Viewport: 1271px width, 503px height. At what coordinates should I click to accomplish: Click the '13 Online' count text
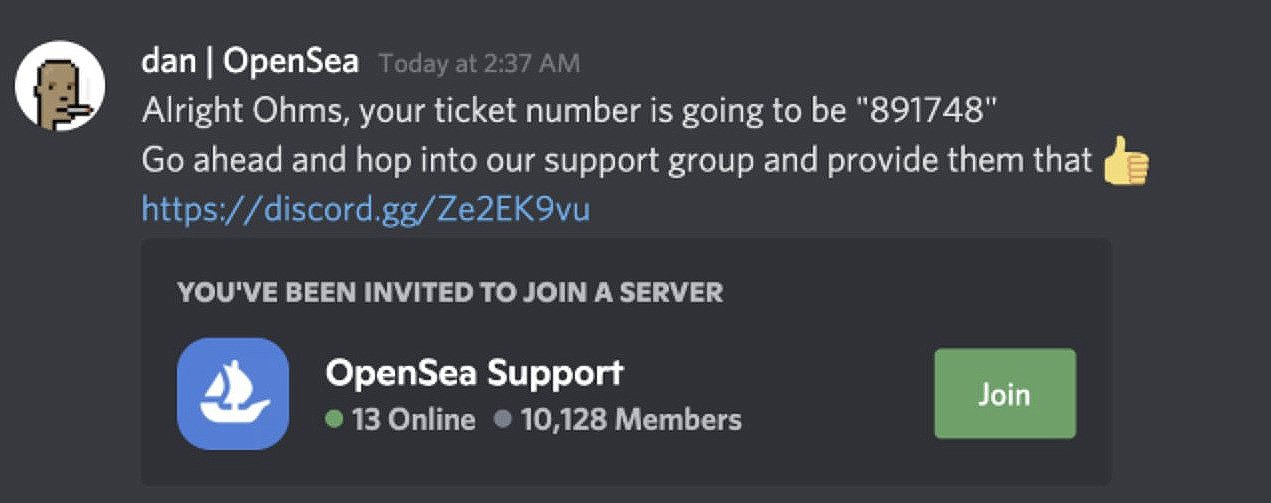tap(414, 419)
